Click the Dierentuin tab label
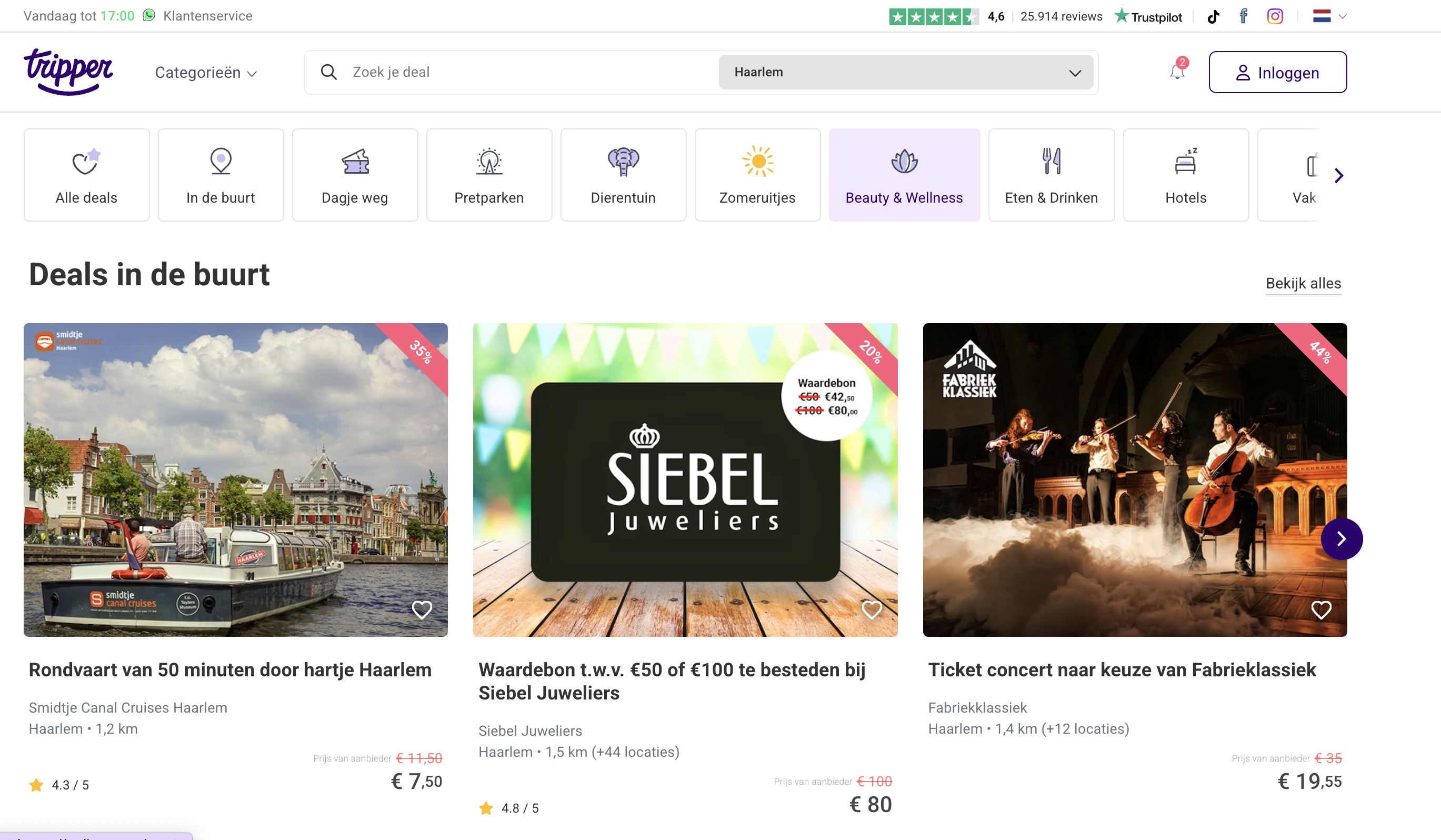 (x=623, y=198)
